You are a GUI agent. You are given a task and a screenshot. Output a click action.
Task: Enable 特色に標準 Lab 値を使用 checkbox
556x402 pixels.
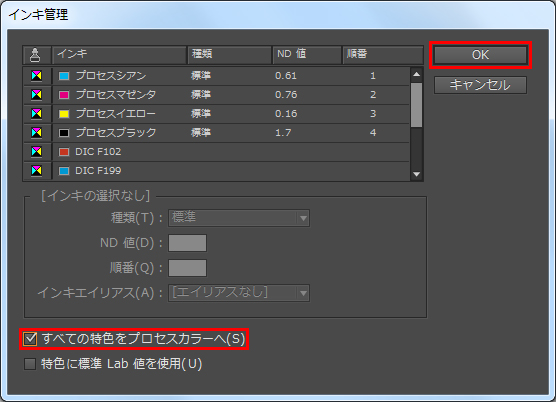point(30,364)
